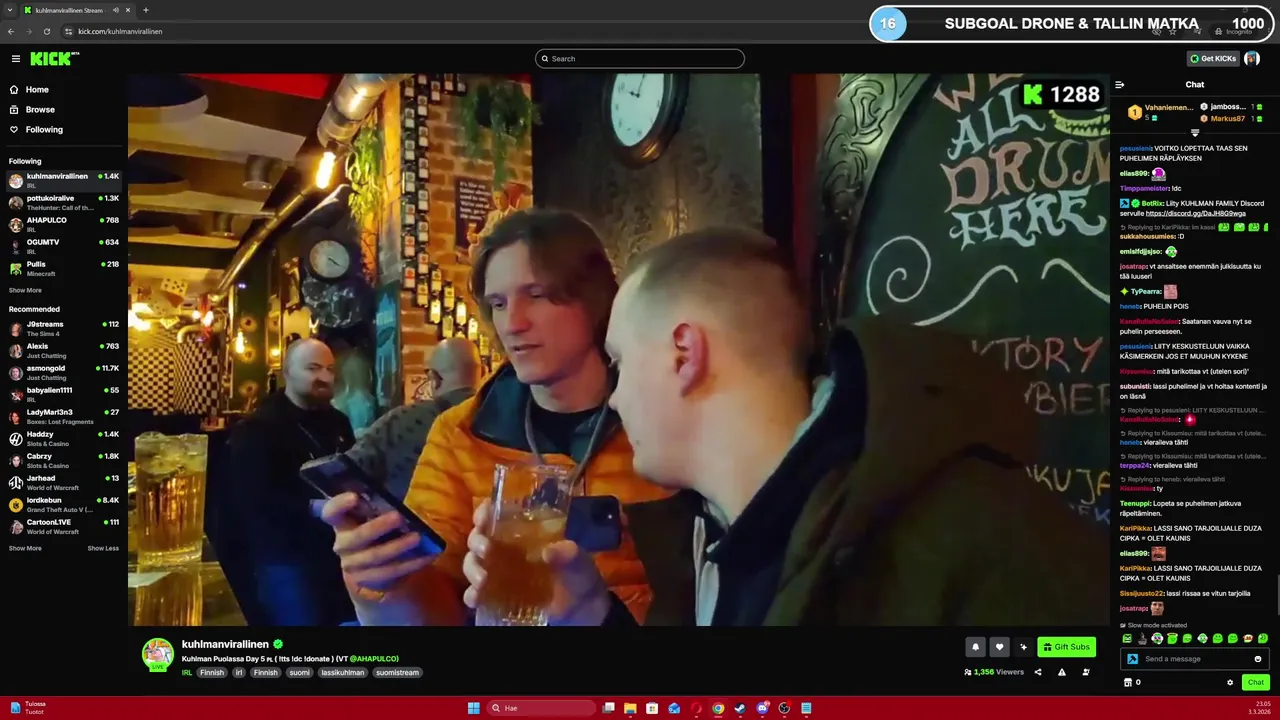Image resolution: width=1280 pixels, height=720 pixels.
Task: Open Following in the sidebar
Action: click(44, 130)
